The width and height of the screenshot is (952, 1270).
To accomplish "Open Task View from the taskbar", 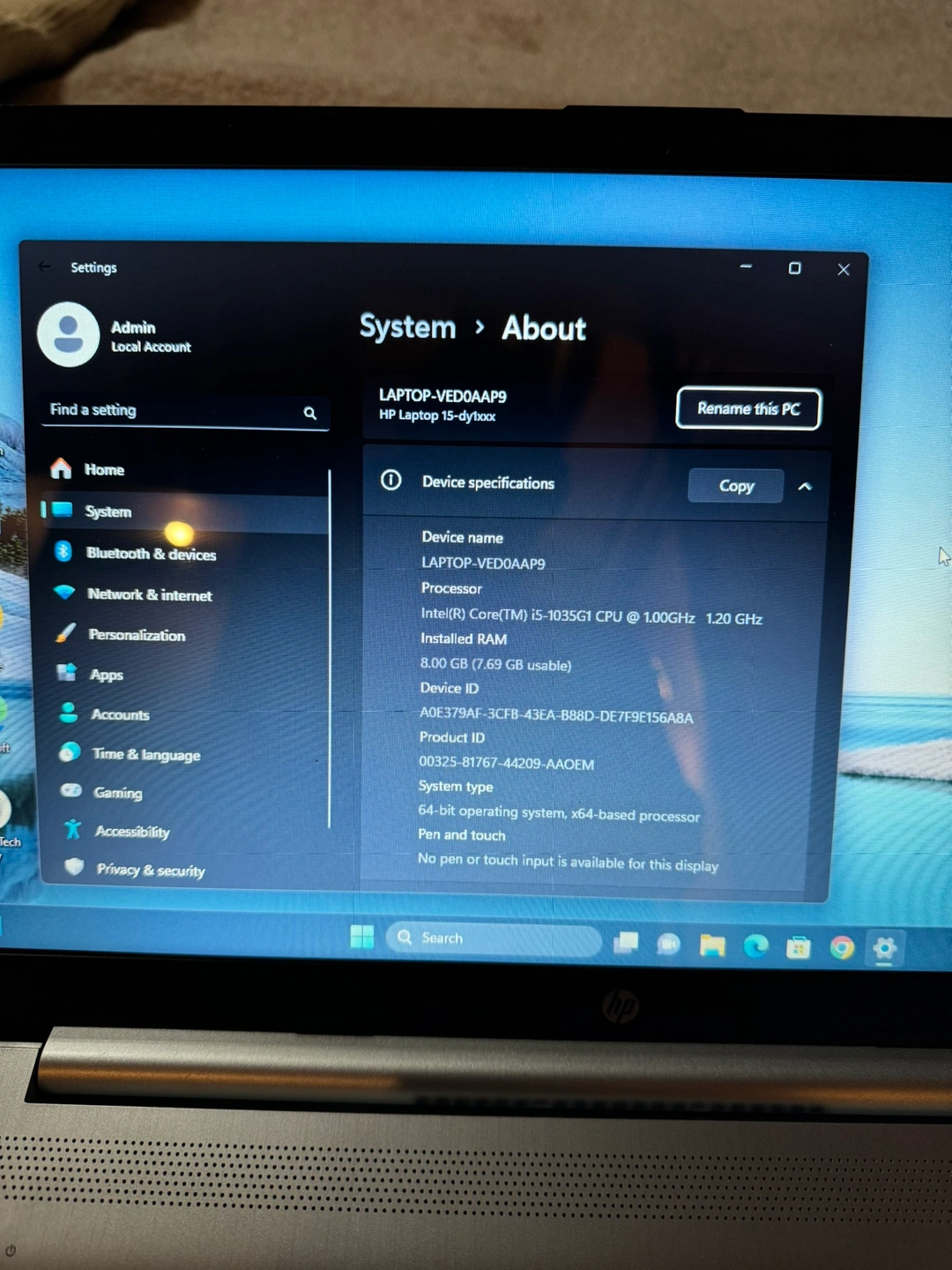I will coord(626,943).
